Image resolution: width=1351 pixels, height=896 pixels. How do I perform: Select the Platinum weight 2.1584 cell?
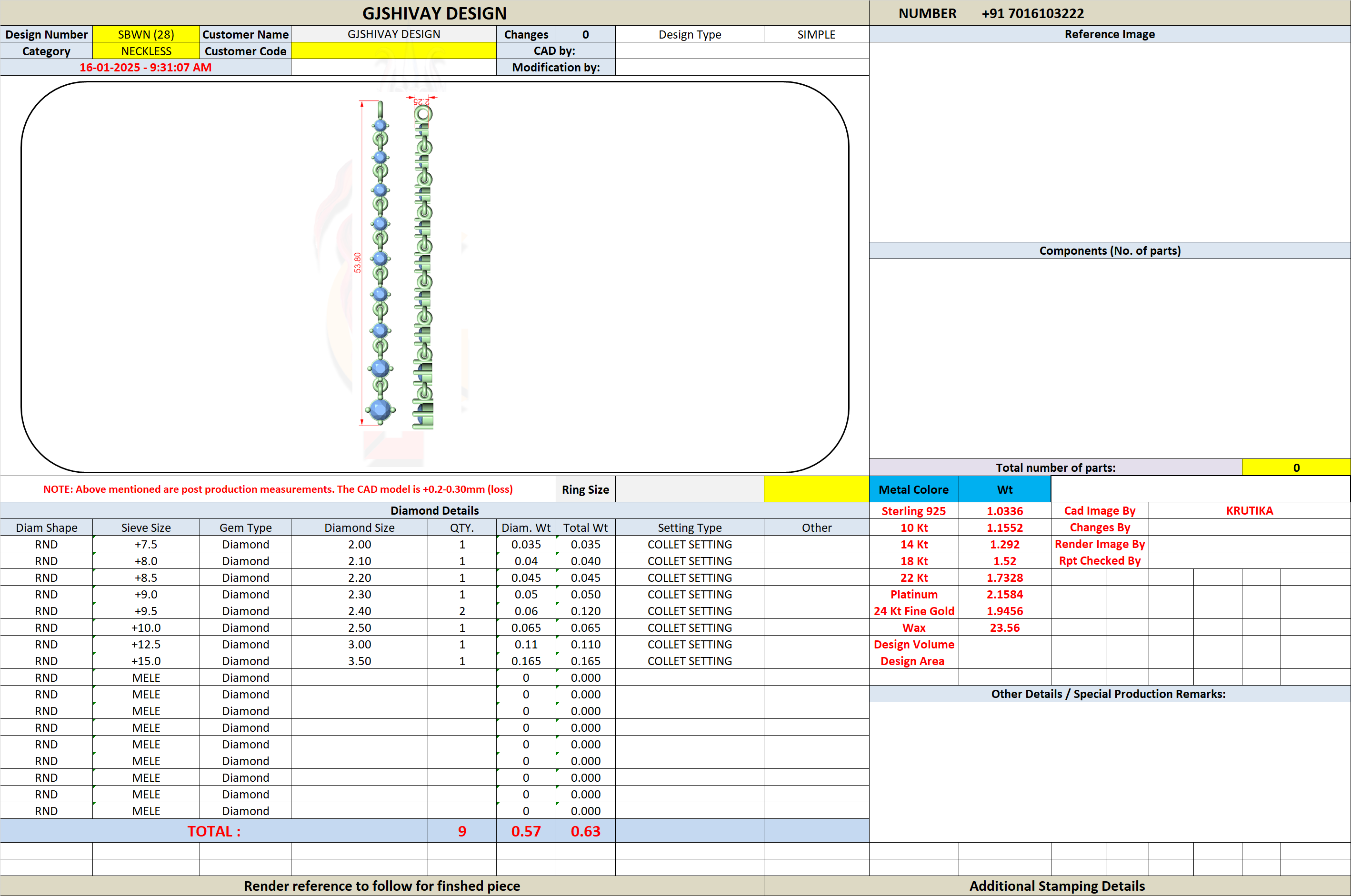(x=1005, y=594)
